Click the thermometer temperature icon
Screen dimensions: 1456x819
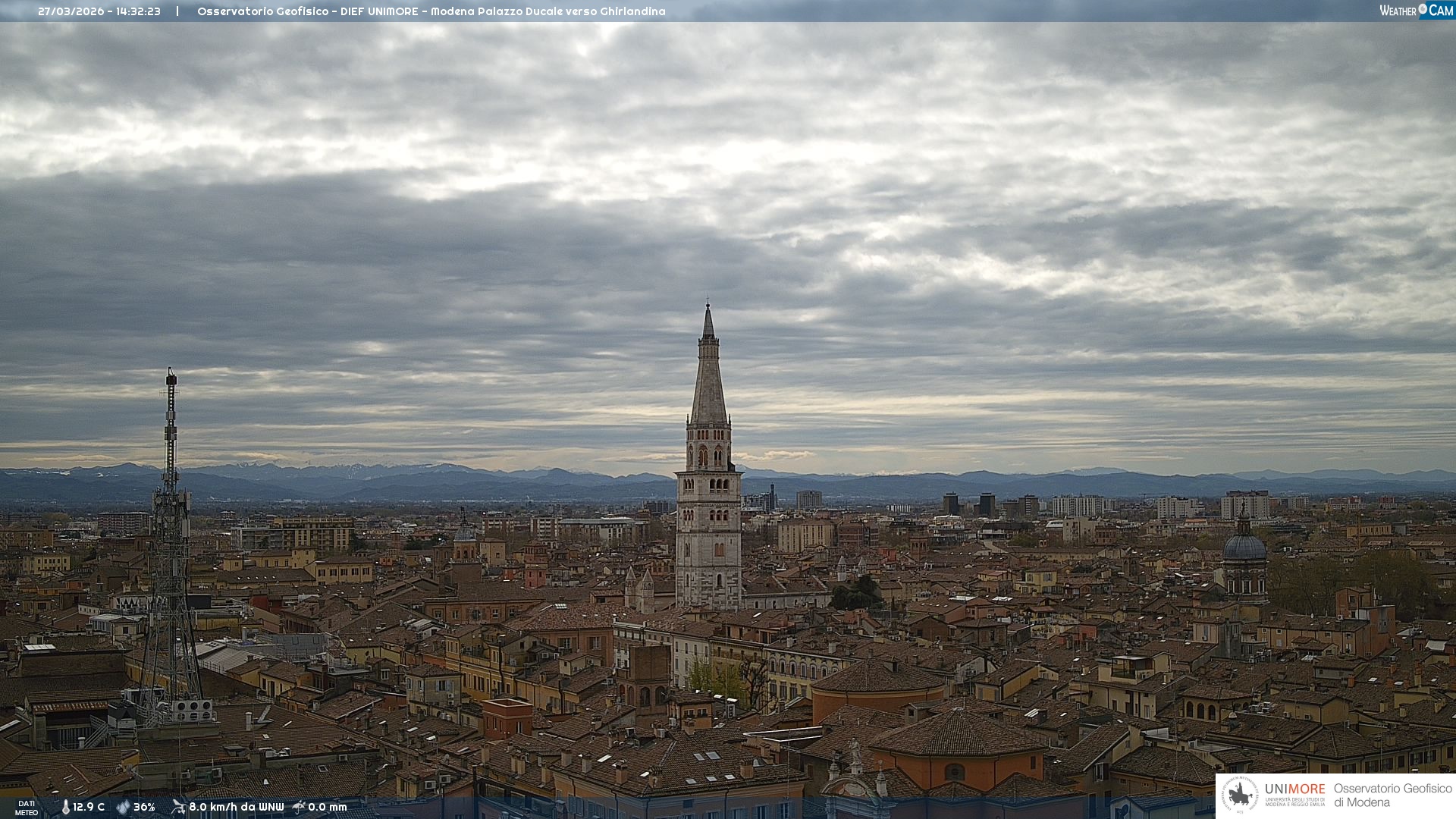(x=65, y=807)
